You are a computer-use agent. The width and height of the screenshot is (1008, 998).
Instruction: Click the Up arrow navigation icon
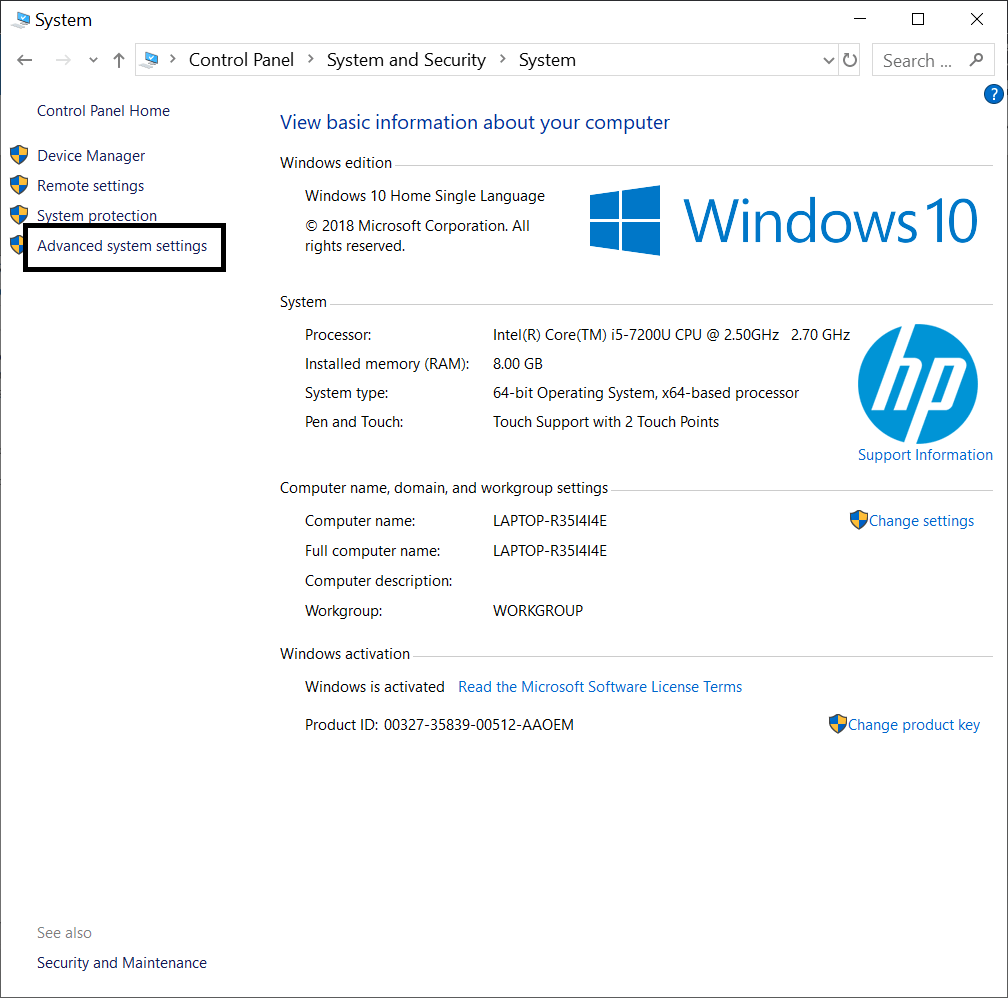[117, 60]
